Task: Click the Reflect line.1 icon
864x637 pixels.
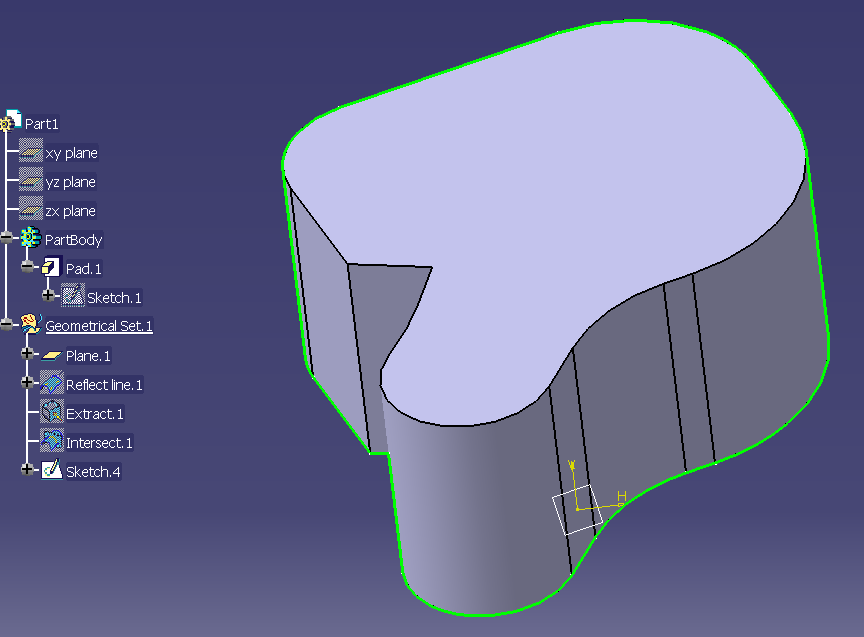Action: [x=52, y=382]
